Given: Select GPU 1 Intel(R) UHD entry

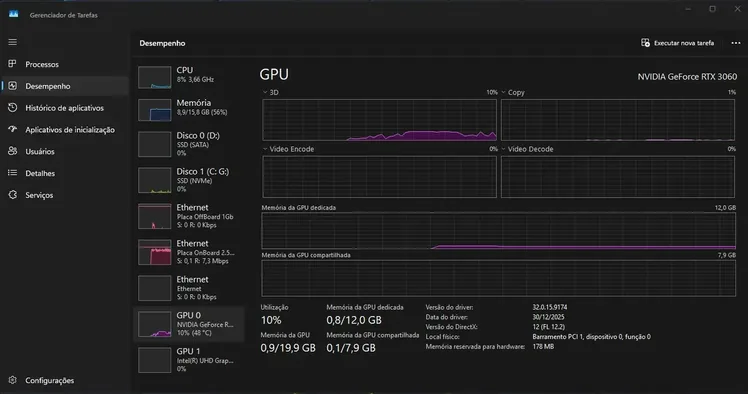Looking at the screenshot, I should [x=189, y=361].
